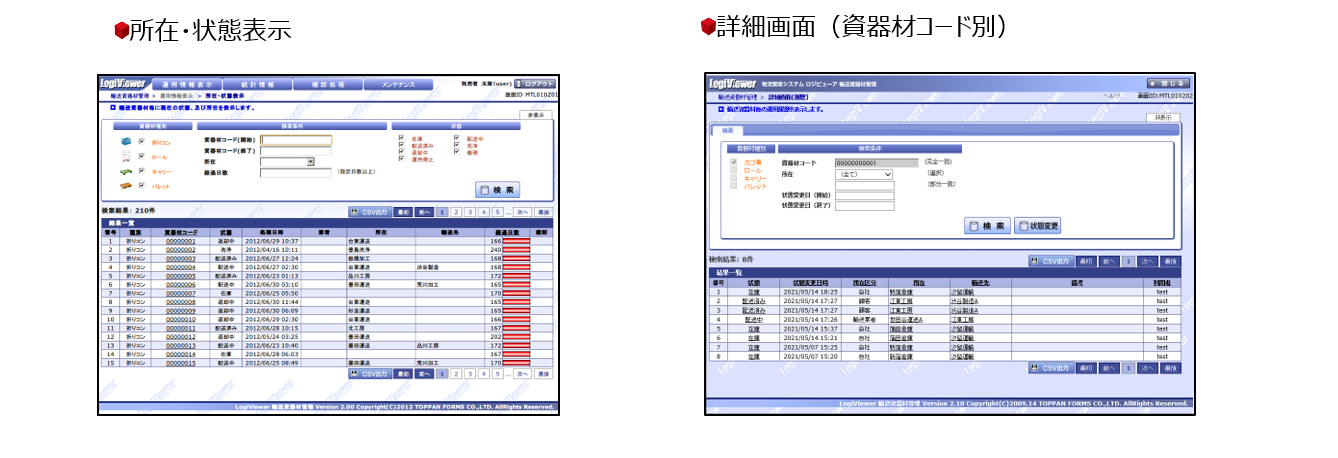Click top 次へ button in left window

[x=522, y=212]
